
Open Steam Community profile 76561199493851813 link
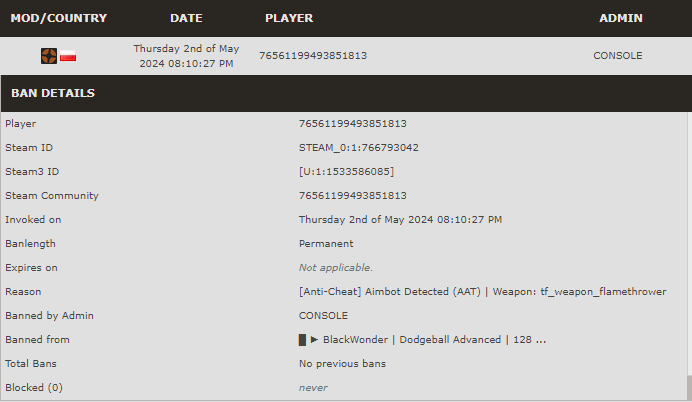[x=353, y=195]
